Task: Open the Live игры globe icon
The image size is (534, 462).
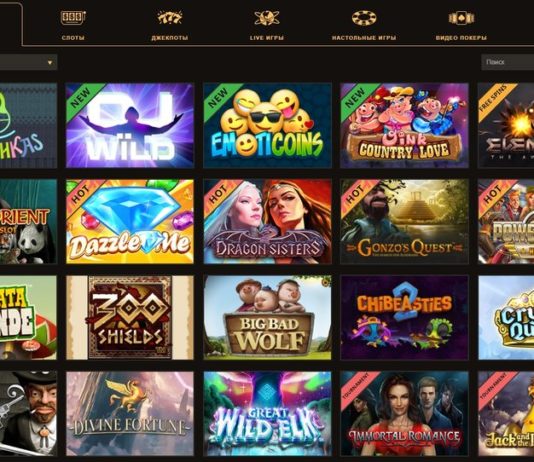Action: click(267, 18)
